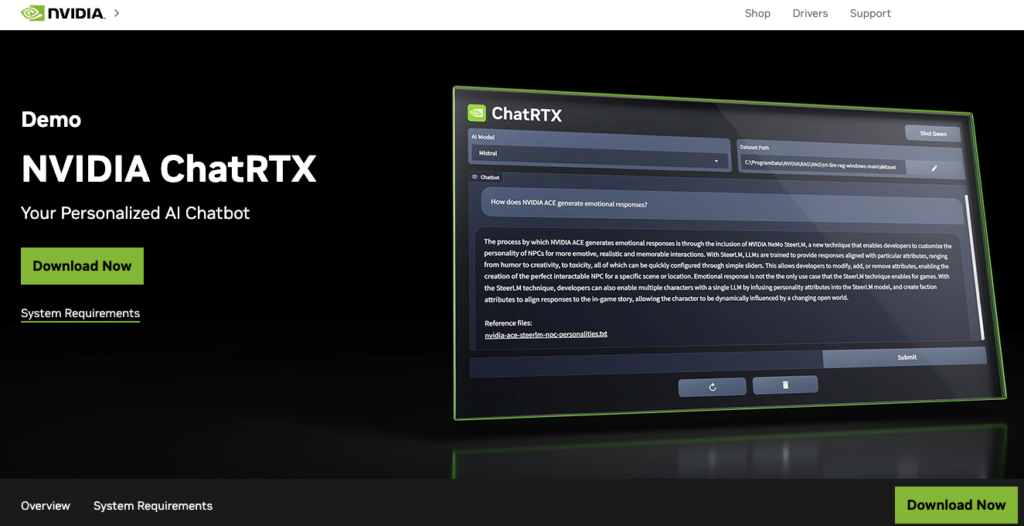The image size is (1024, 526).
Task: Click the refresh/regenerate icon button
Action: coord(712,387)
